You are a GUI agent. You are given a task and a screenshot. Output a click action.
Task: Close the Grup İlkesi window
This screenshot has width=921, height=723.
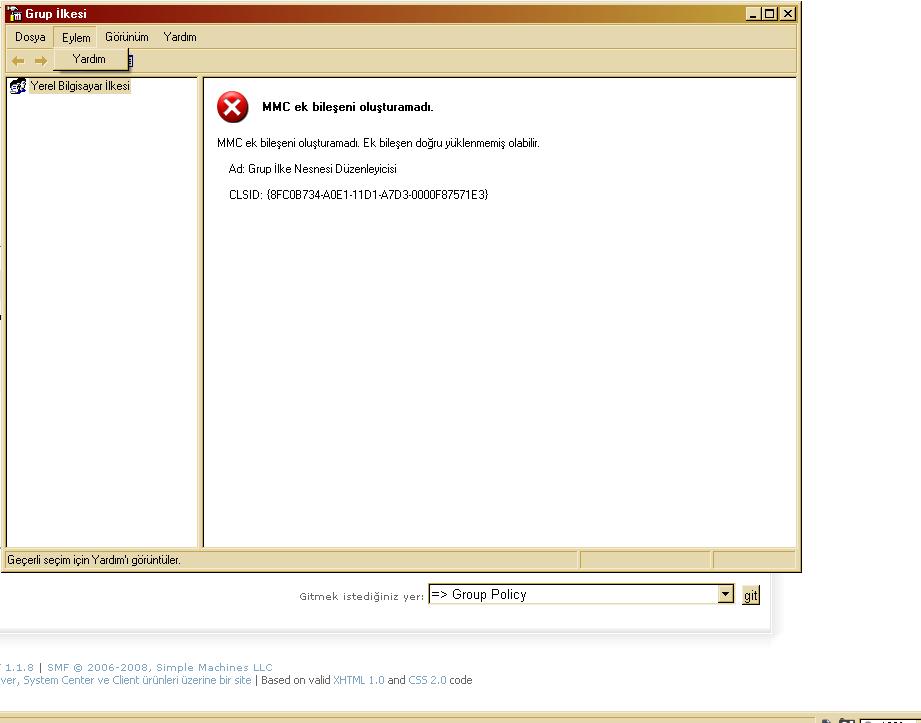tap(788, 14)
